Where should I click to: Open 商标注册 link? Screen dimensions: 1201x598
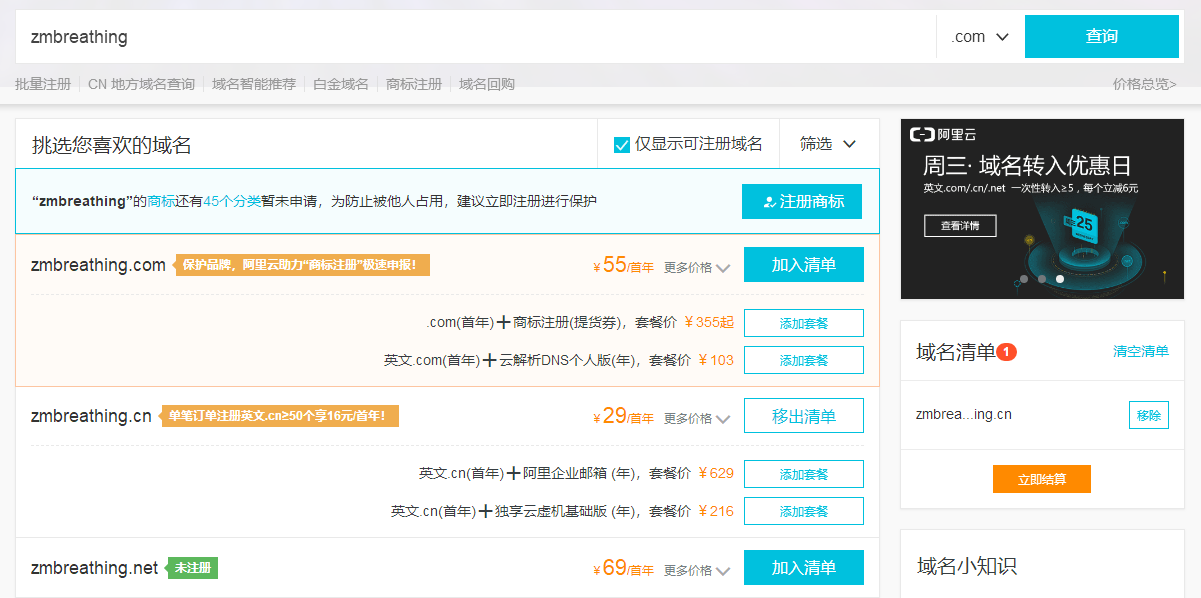point(414,84)
